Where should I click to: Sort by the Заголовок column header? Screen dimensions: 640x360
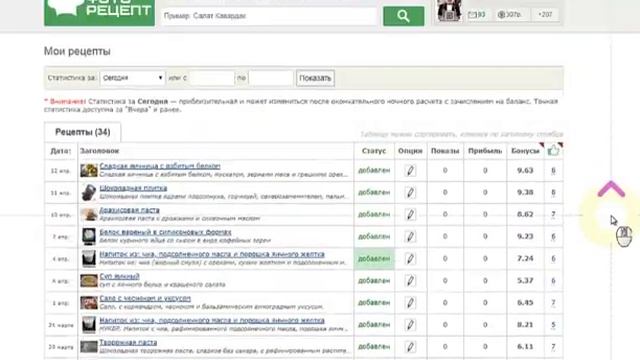coord(100,151)
